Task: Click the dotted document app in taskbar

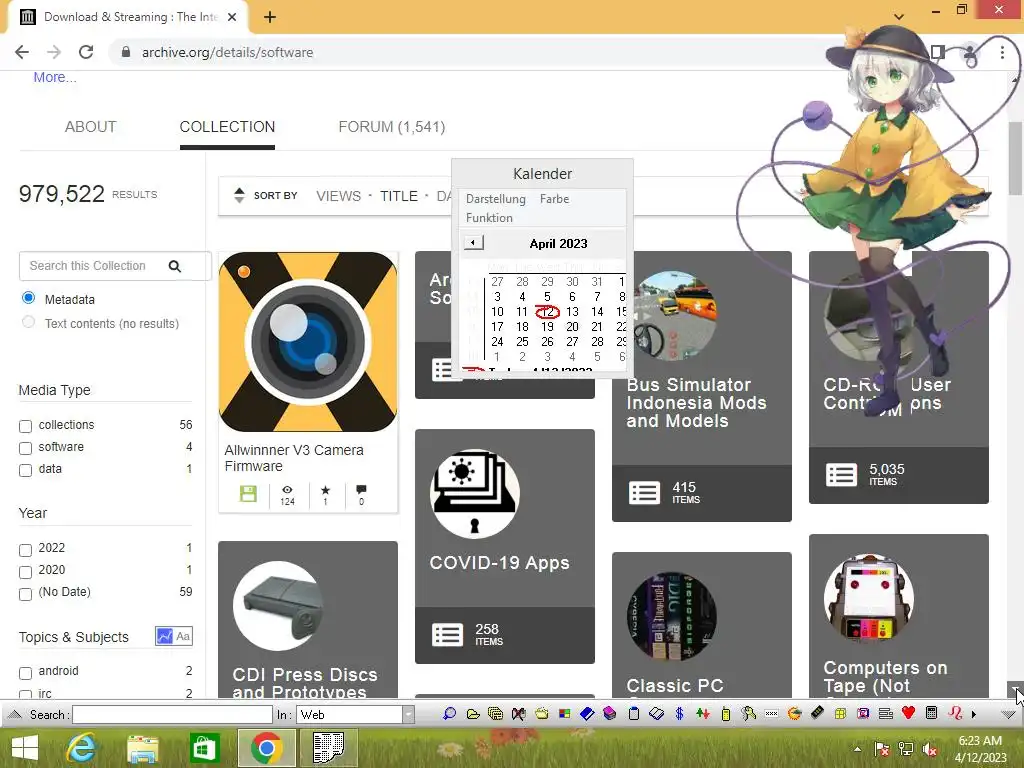Action: point(328,748)
